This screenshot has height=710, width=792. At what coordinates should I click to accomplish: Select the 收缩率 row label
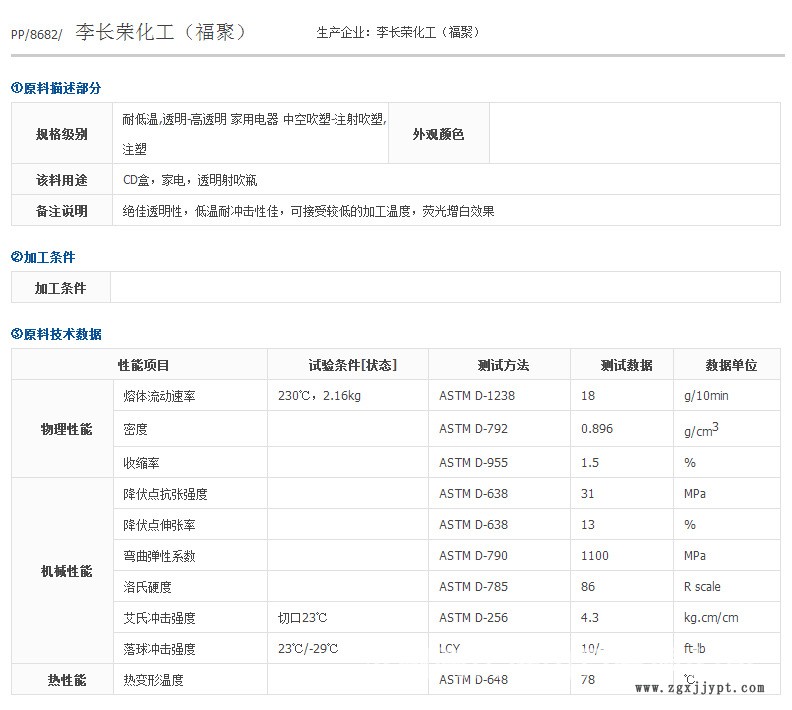(141, 463)
